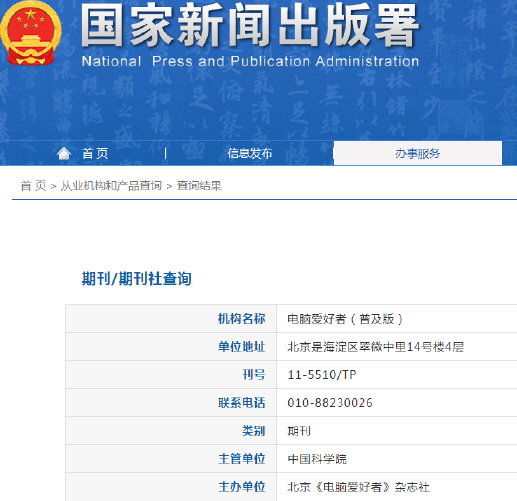This screenshot has width=517, height=501.
Task: Select the value 北京《电脑爱好者》杂志社
Action: pos(358,487)
